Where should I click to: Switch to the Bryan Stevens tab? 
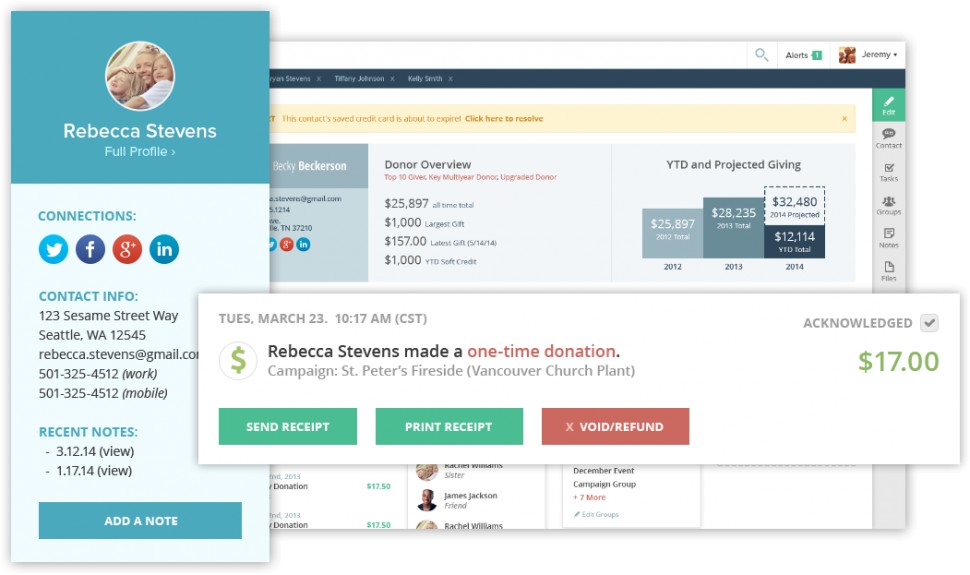pyautogui.click(x=290, y=79)
